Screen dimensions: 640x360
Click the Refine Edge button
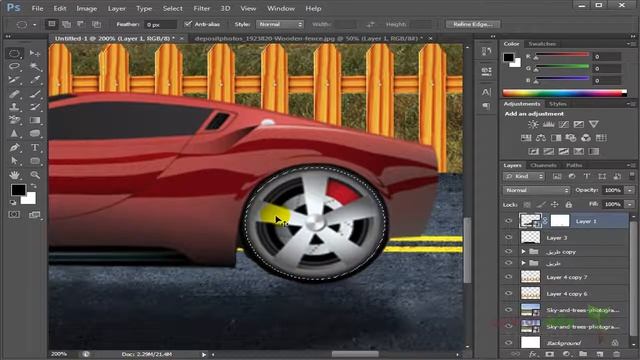click(x=473, y=24)
